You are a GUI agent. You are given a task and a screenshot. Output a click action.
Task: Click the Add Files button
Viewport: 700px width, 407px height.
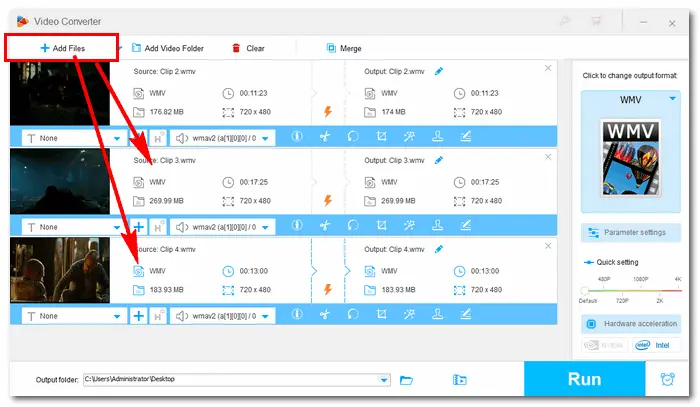(x=62, y=48)
